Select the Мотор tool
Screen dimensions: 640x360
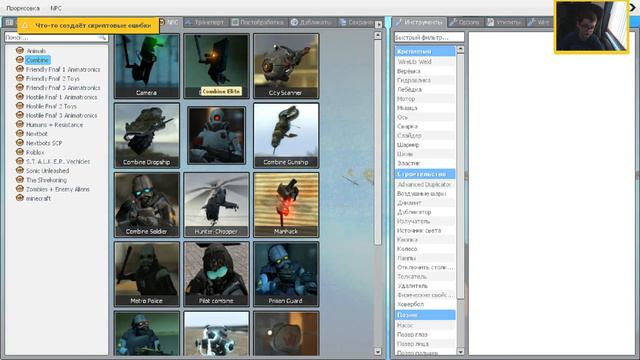coord(425,99)
